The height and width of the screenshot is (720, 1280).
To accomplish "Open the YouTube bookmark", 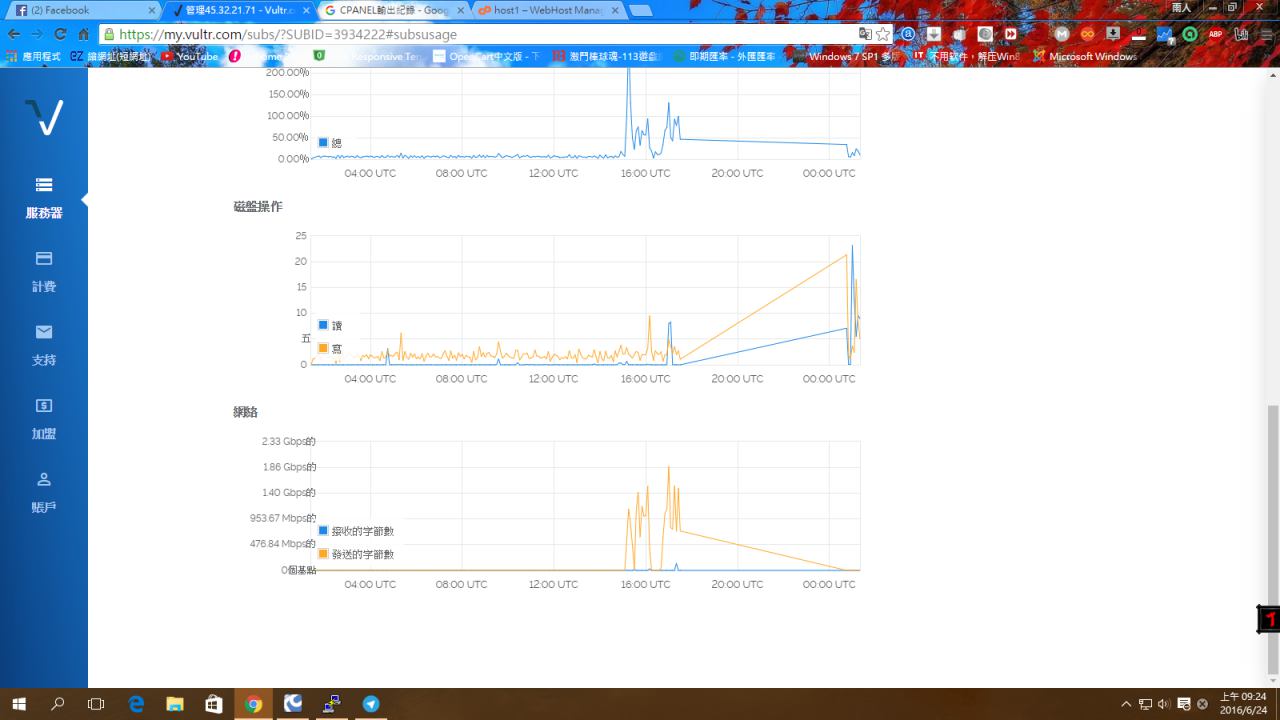I will pyautogui.click(x=190, y=57).
